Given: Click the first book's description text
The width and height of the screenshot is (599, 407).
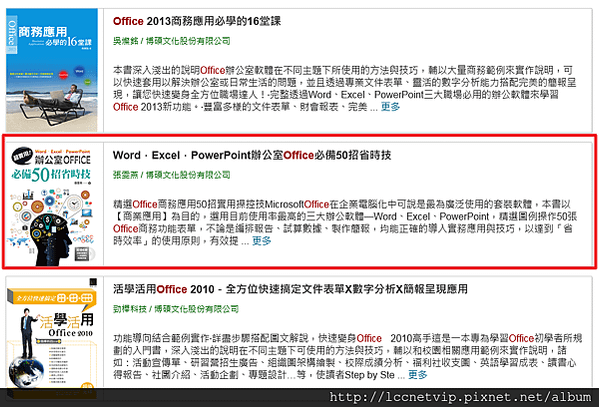Looking at the screenshot, I should (x=344, y=88).
